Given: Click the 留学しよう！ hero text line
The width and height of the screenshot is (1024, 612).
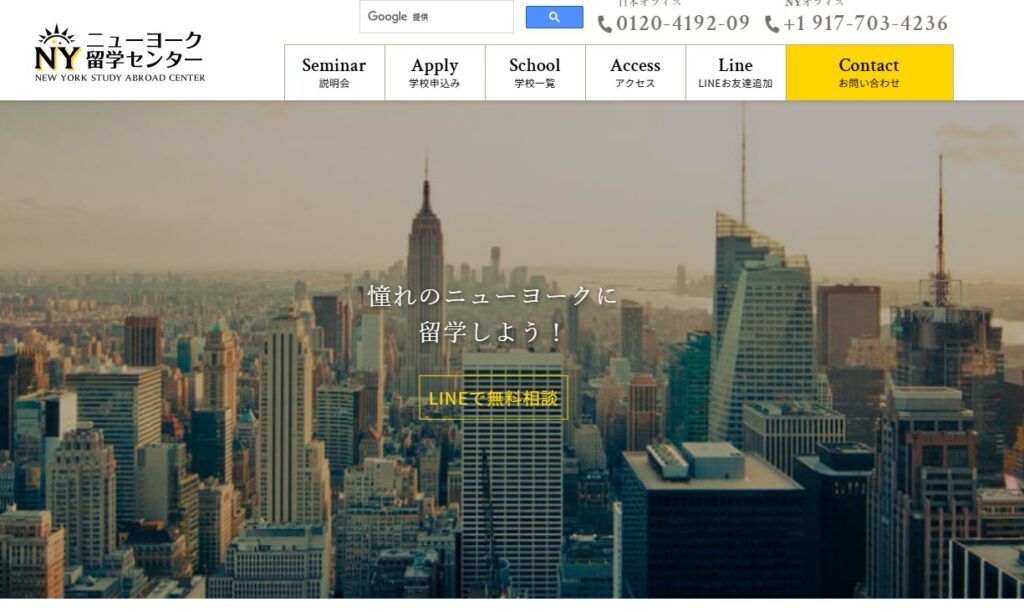Looking at the screenshot, I should pyautogui.click(x=493, y=331).
